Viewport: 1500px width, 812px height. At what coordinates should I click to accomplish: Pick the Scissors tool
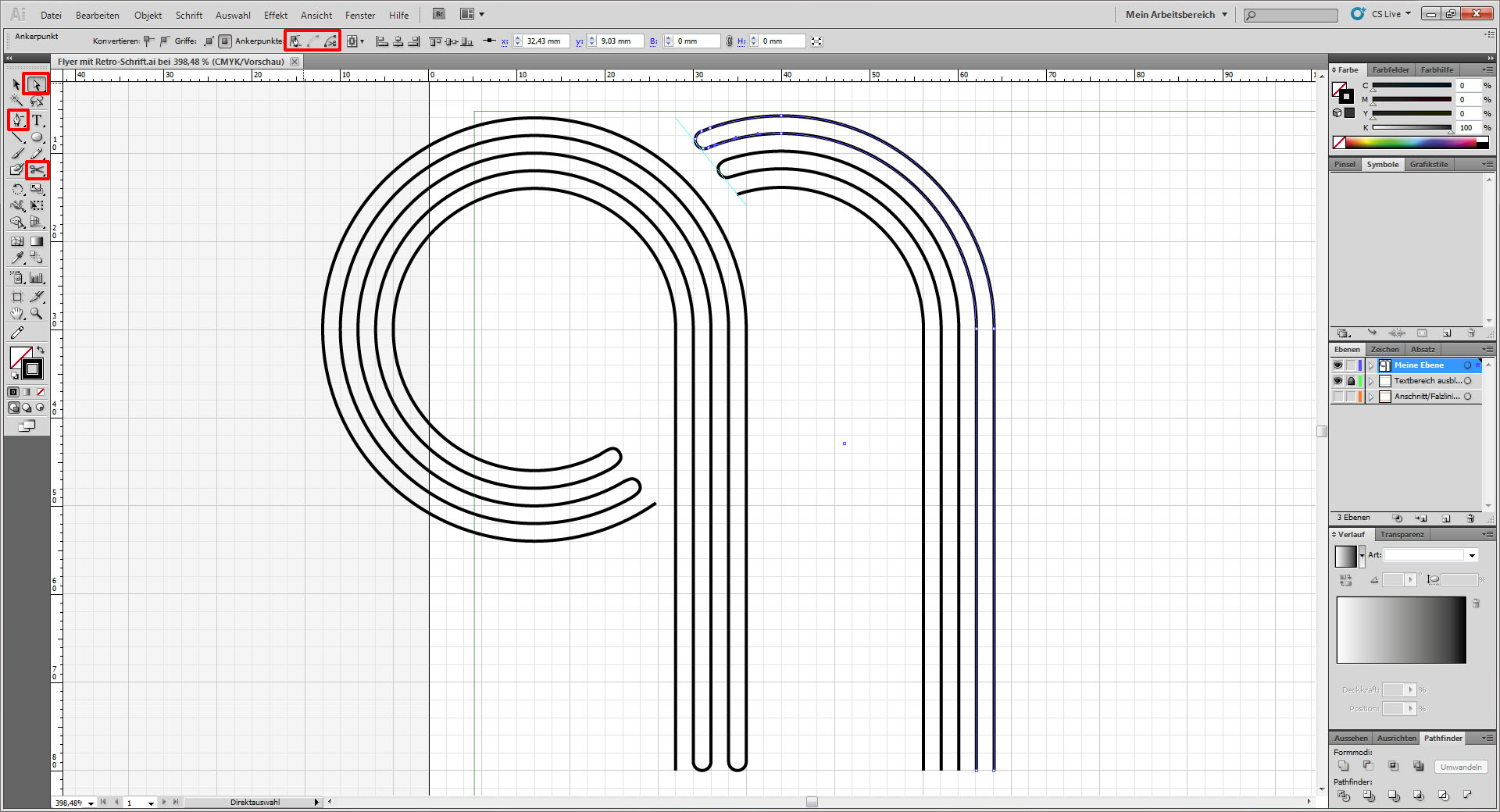point(37,169)
